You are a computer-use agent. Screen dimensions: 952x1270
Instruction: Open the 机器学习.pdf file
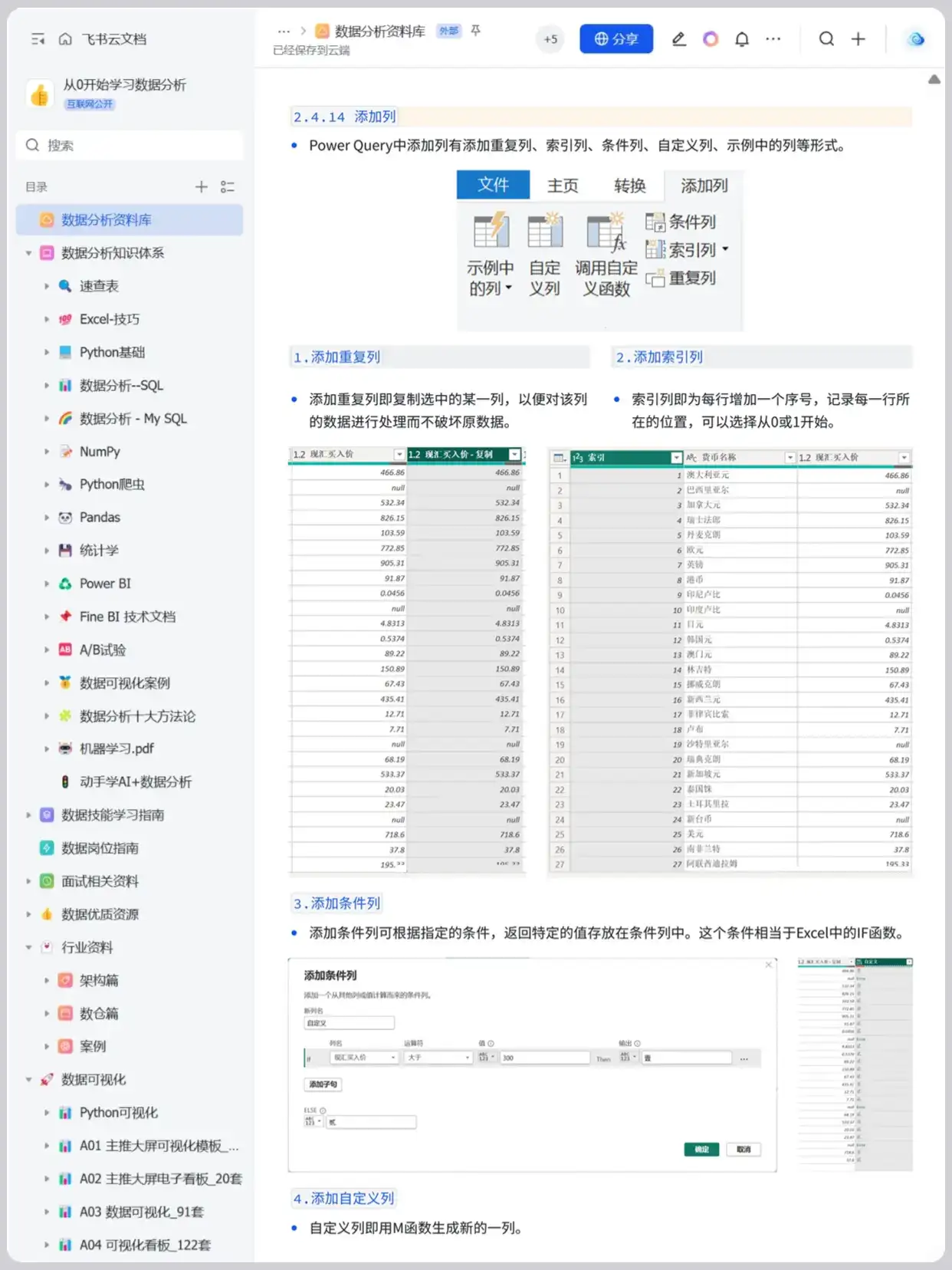[117, 749]
